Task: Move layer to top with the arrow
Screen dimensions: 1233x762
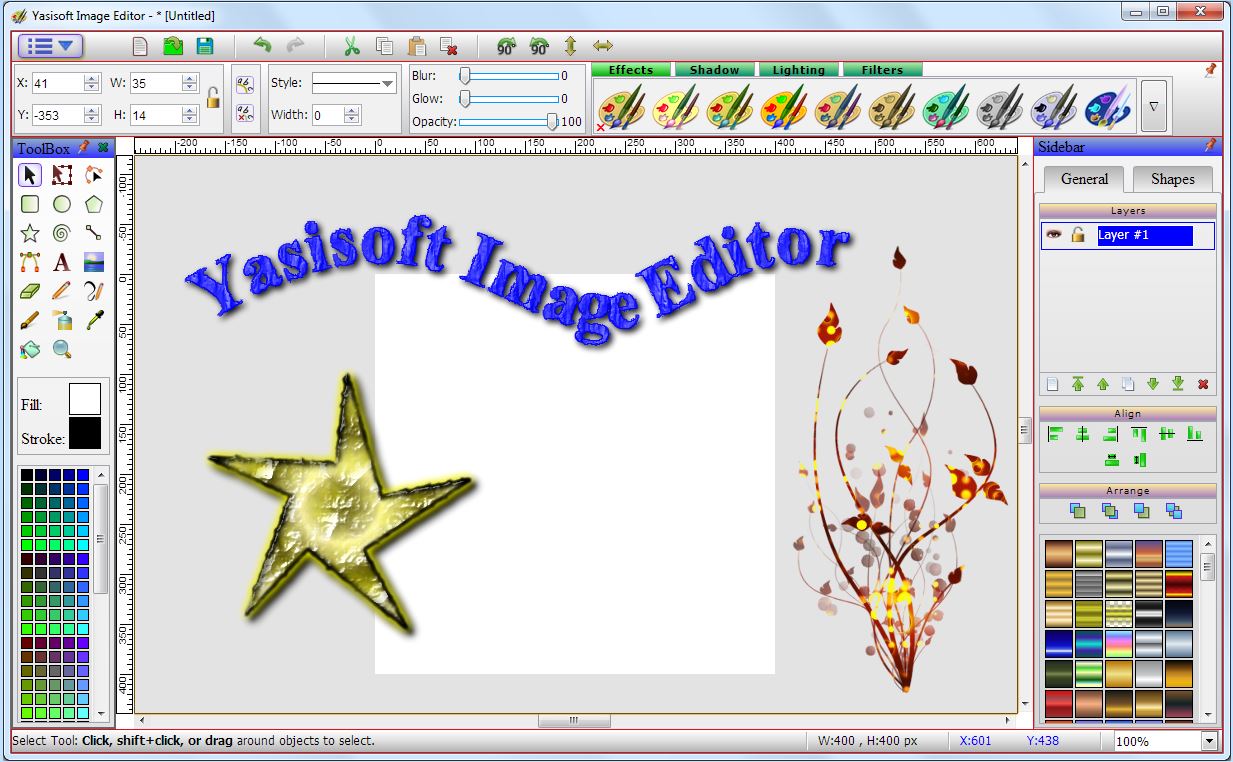Action: 1078,384
